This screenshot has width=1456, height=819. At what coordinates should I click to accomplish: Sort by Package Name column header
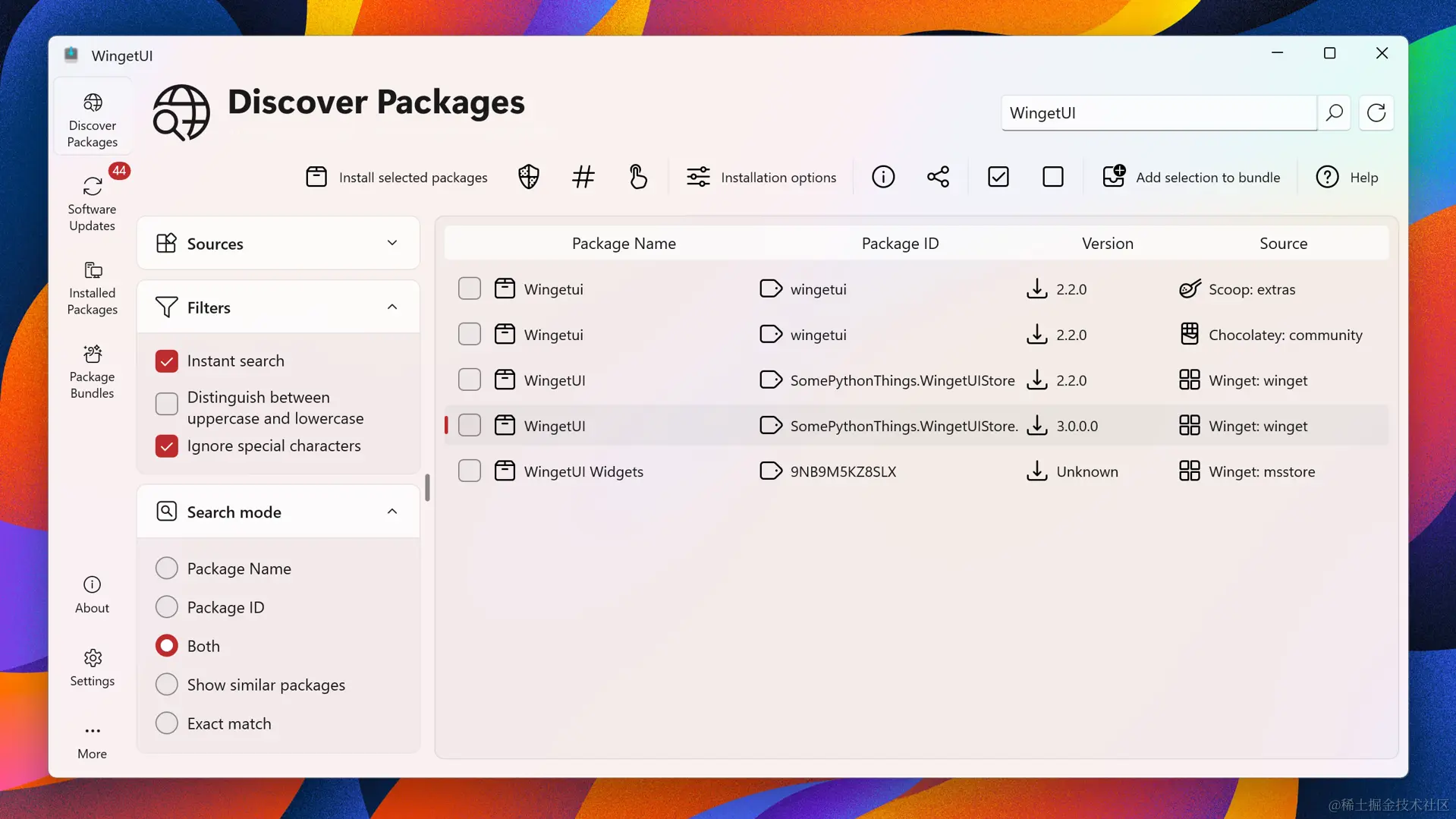click(624, 243)
